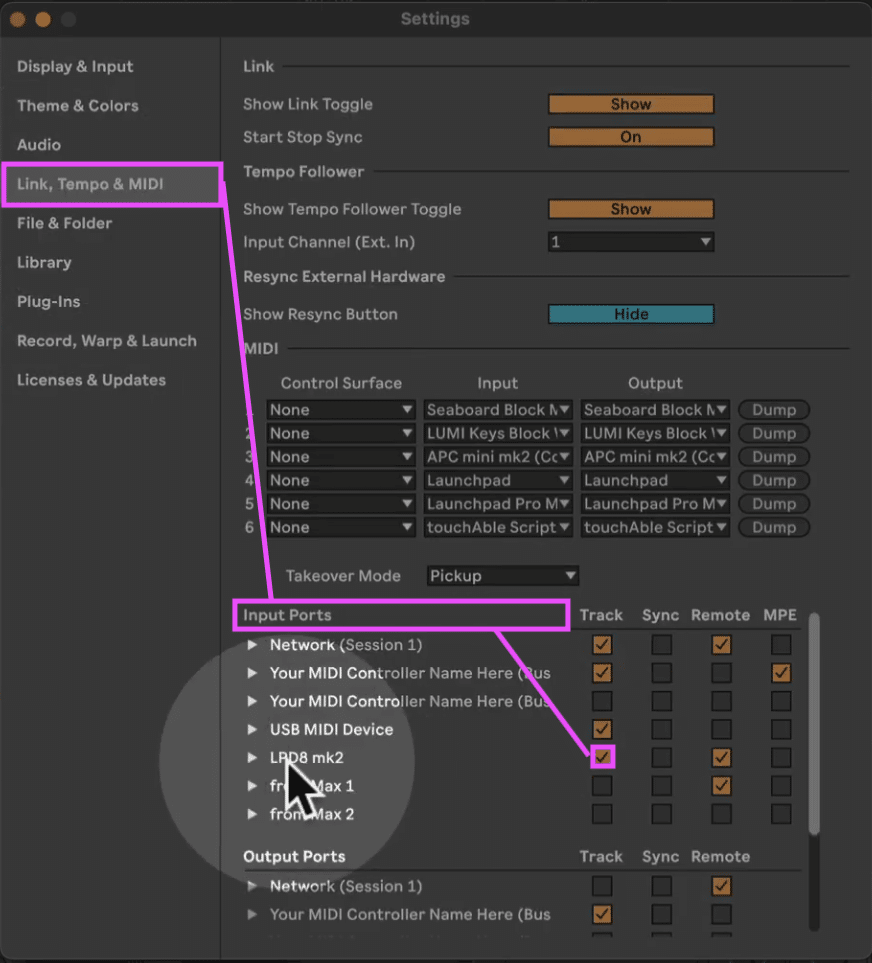Toggle Show Tempo Follower Toggle button
872x963 pixels.
click(x=631, y=209)
